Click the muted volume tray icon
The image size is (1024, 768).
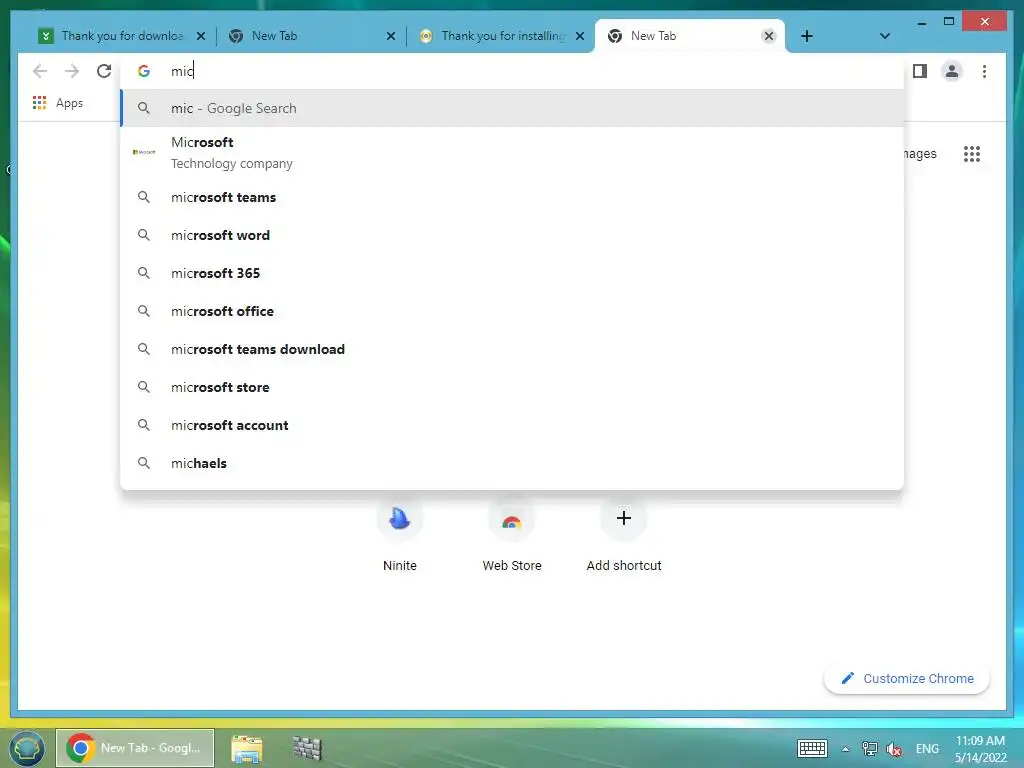pyautogui.click(x=894, y=749)
